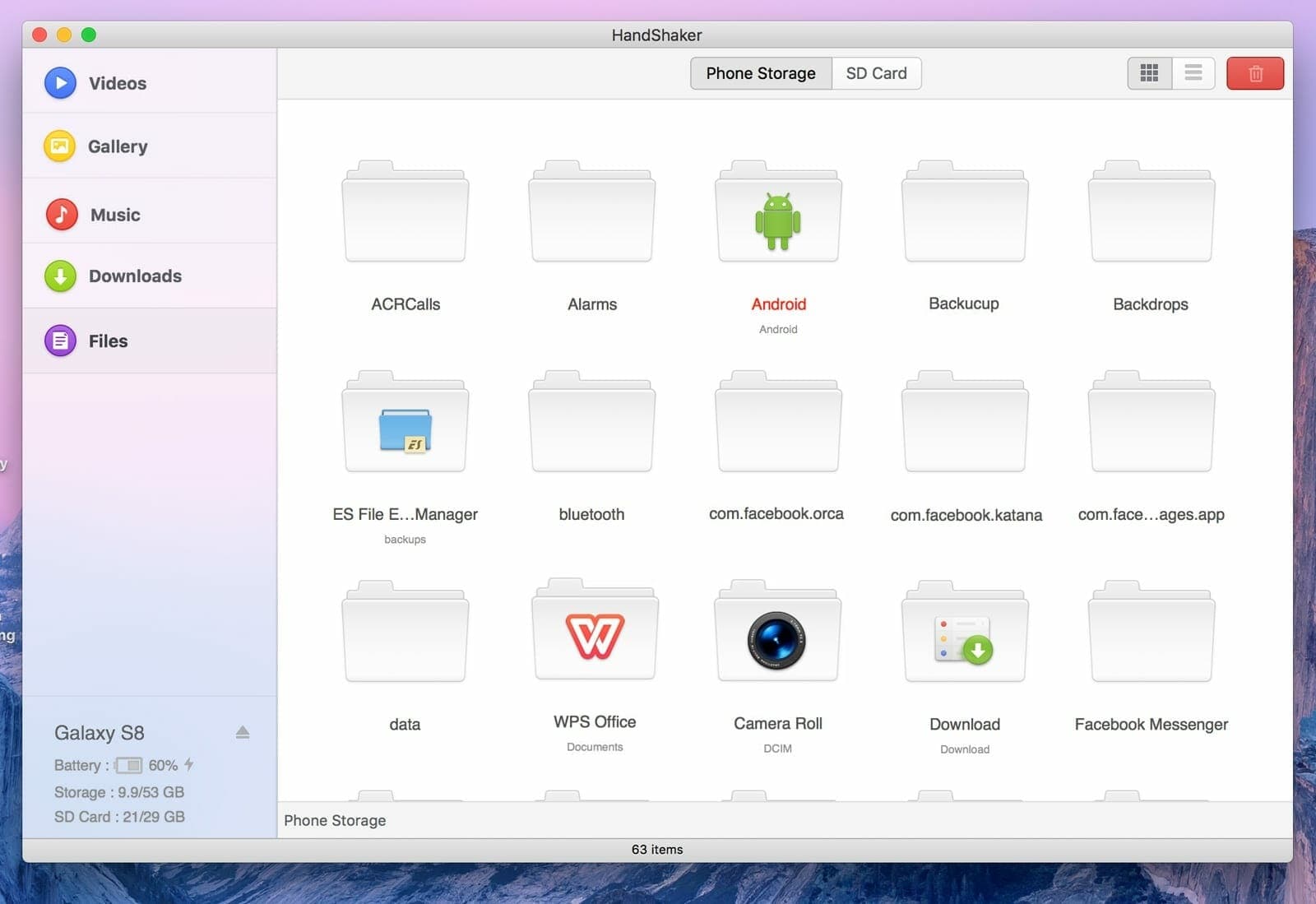
Task: Open the data folder
Action: pos(405,632)
